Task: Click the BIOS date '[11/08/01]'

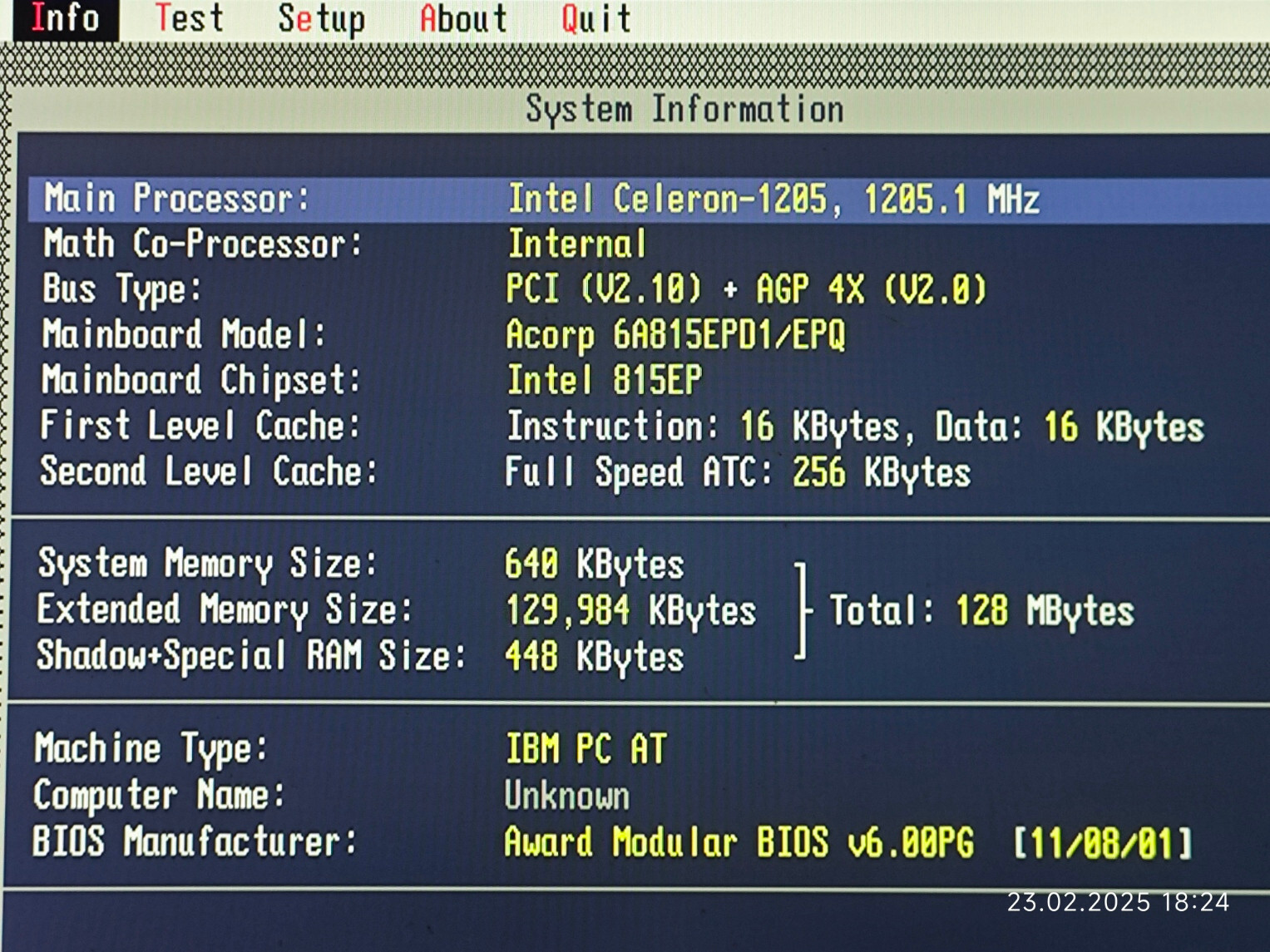Action: coord(1103,843)
